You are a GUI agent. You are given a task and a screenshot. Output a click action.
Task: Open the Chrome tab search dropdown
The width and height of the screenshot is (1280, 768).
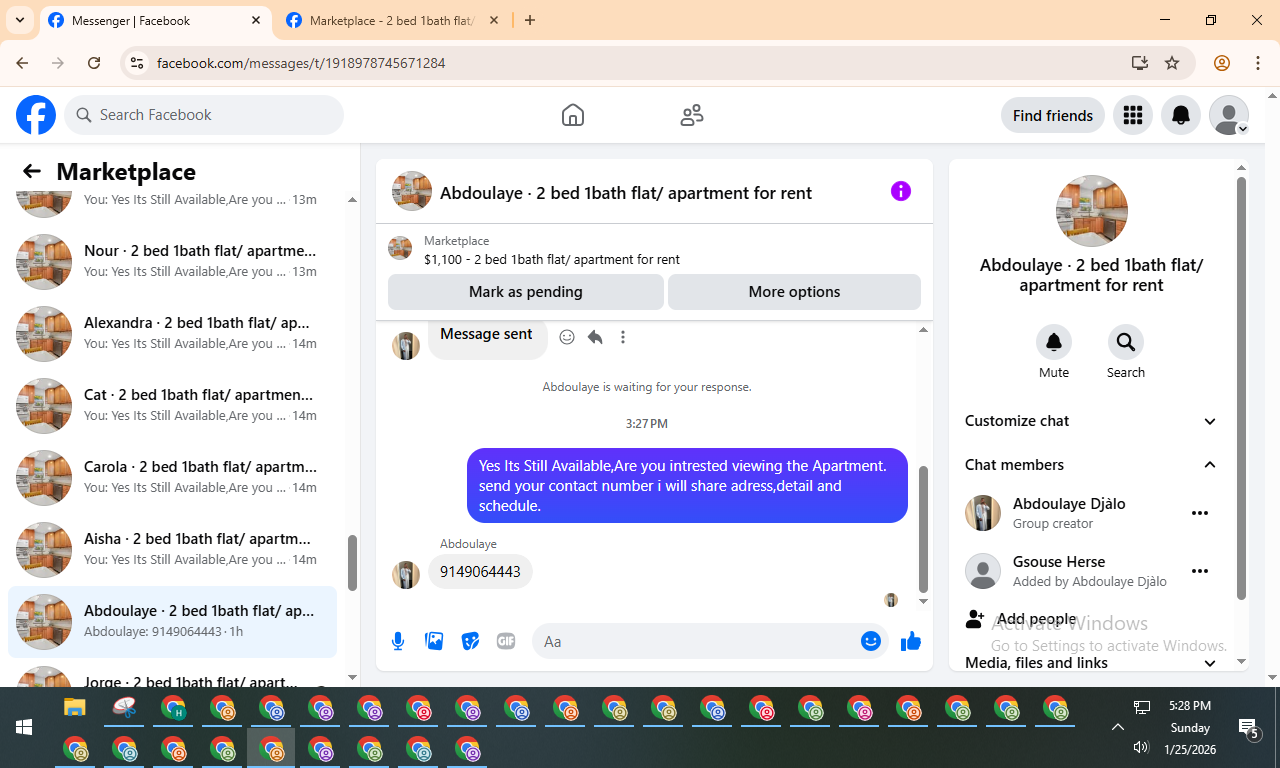pyautogui.click(x=19, y=20)
